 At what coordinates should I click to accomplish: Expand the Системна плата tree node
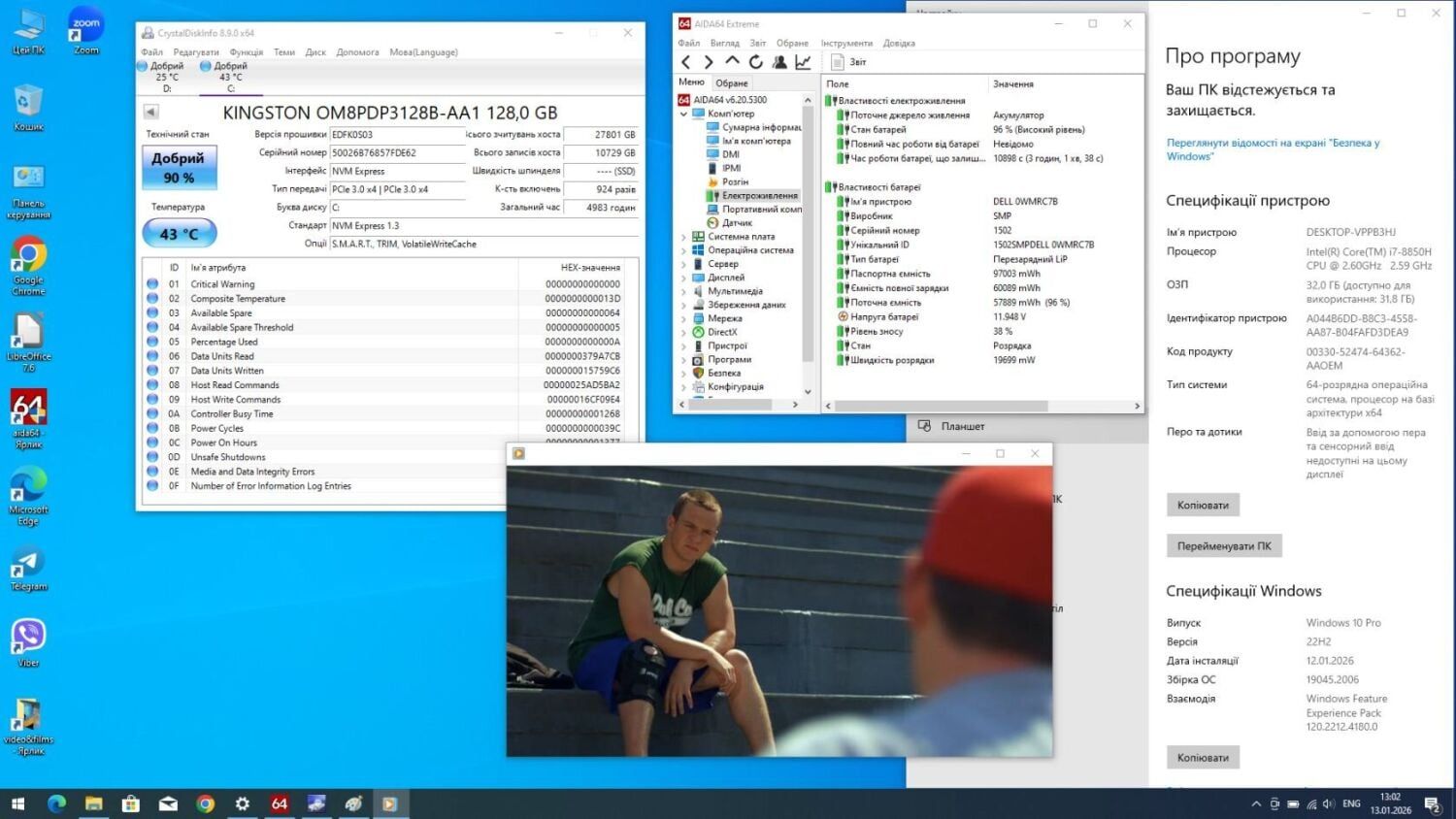coord(683,237)
